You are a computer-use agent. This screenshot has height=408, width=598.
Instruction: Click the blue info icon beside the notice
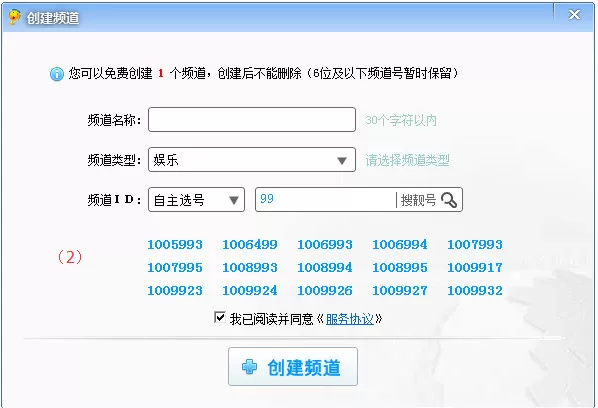[x=57, y=74]
